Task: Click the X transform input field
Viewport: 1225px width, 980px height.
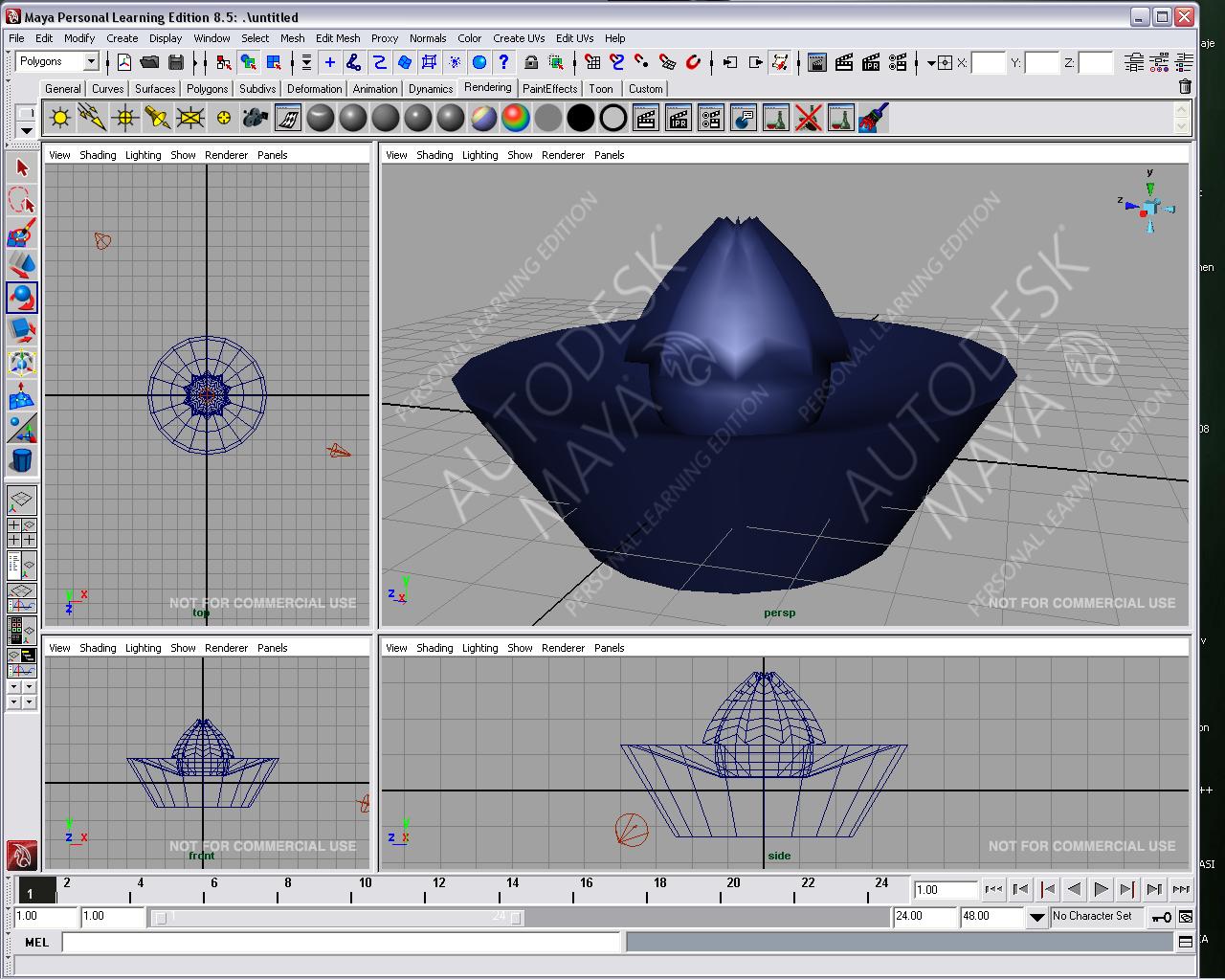Action: 988,62
